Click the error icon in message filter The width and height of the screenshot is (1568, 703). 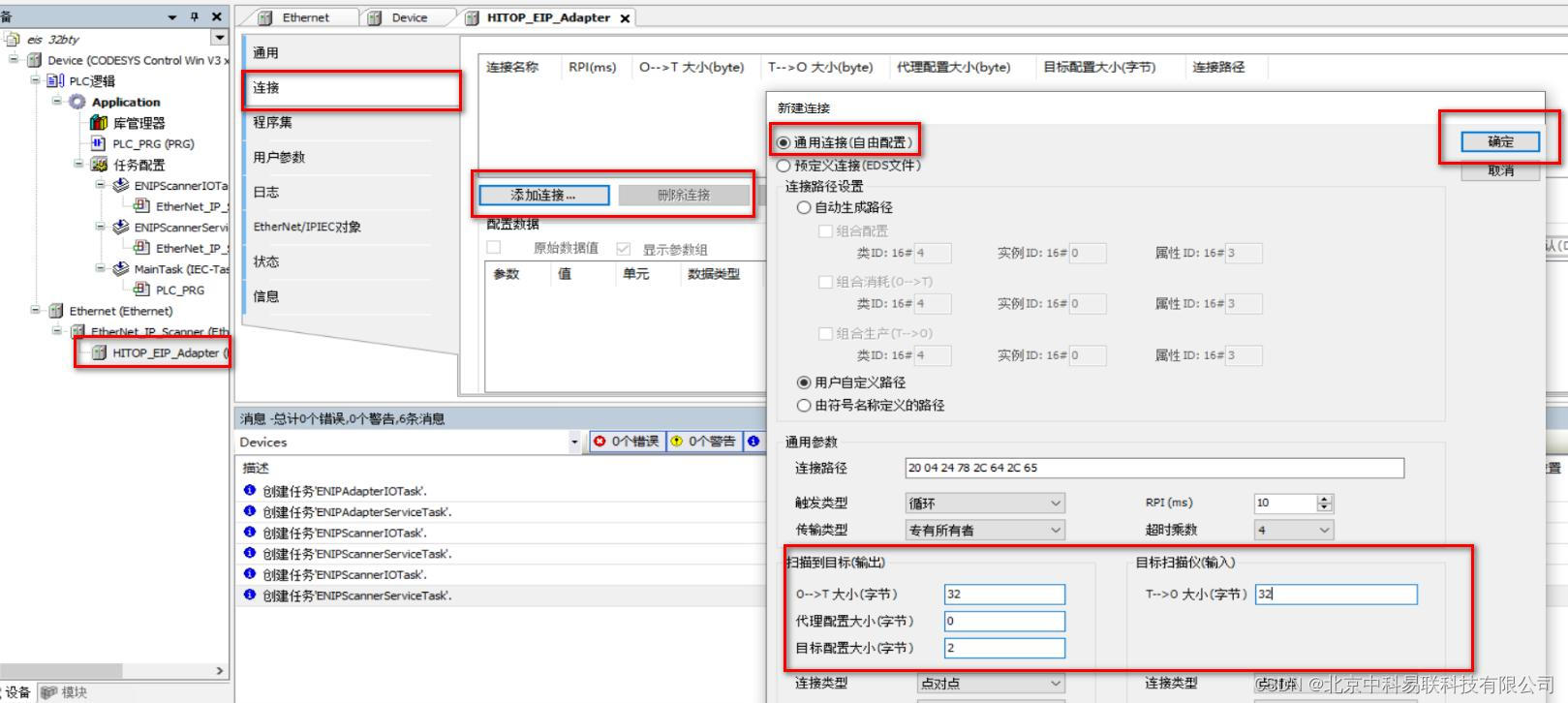[x=600, y=442]
